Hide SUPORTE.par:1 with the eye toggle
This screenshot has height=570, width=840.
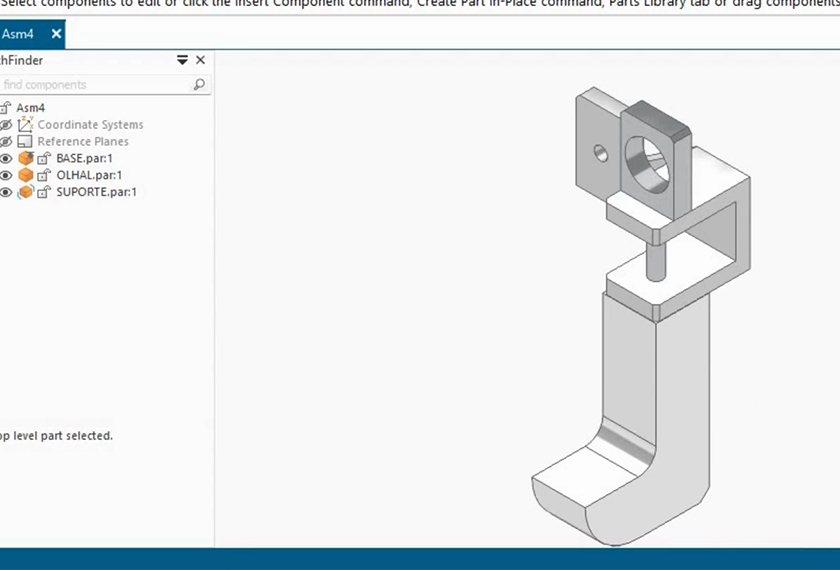[x=6, y=192]
